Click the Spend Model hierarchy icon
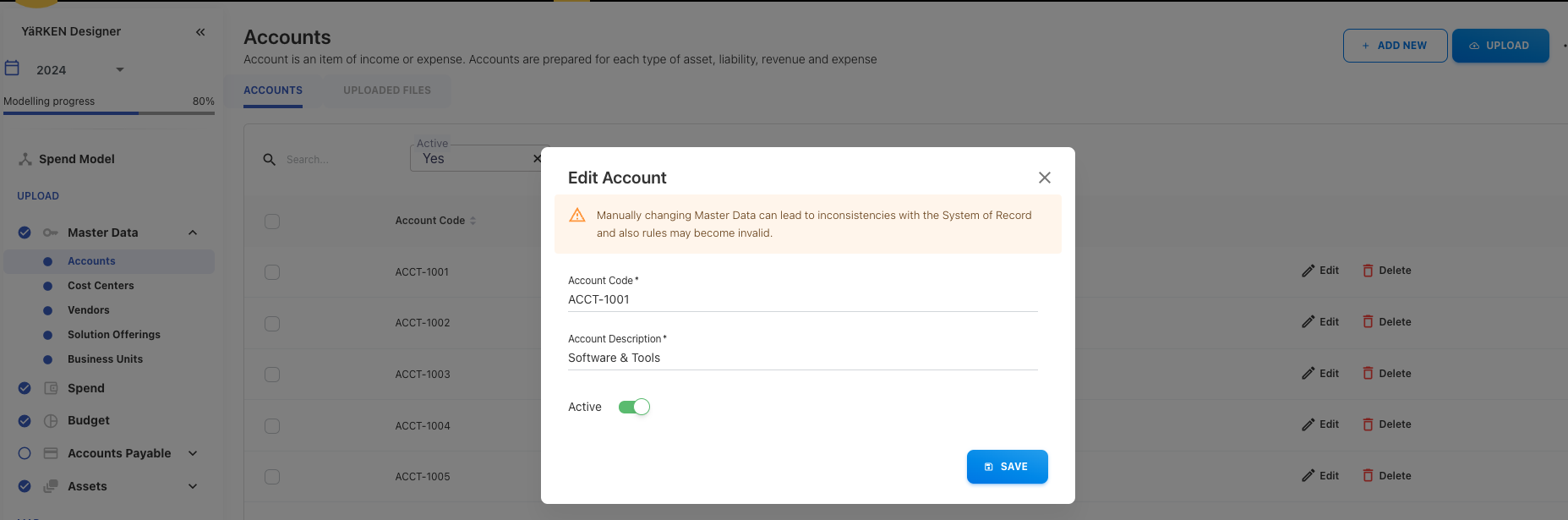 (25, 159)
